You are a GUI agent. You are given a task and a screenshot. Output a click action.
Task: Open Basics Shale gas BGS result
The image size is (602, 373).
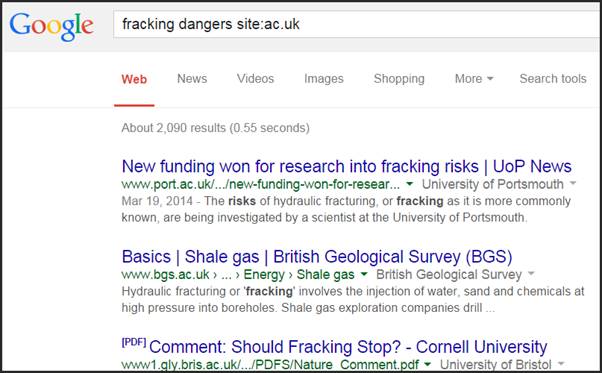317,257
